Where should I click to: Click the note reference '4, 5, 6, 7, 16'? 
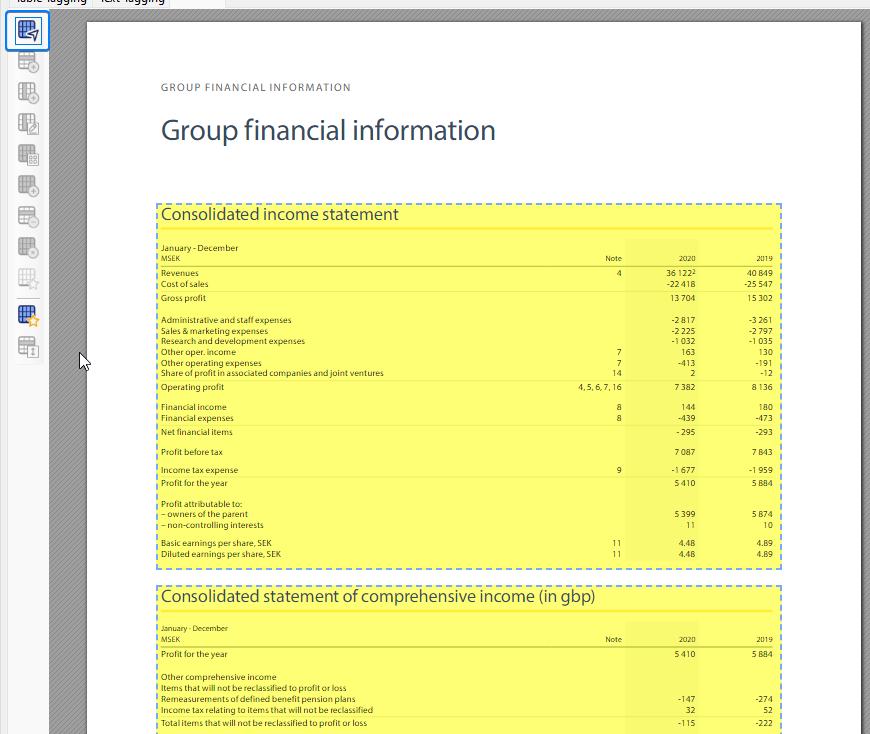pyautogui.click(x=600, y=387)
